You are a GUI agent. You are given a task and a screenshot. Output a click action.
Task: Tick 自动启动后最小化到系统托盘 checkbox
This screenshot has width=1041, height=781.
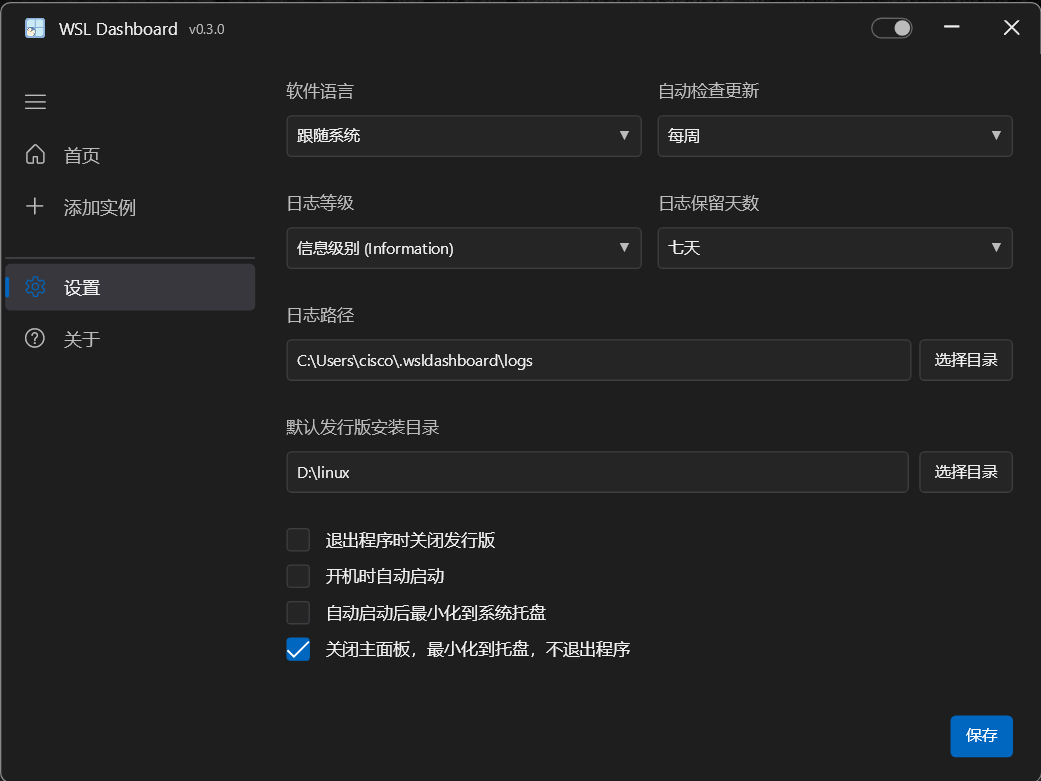coord(298,612)
